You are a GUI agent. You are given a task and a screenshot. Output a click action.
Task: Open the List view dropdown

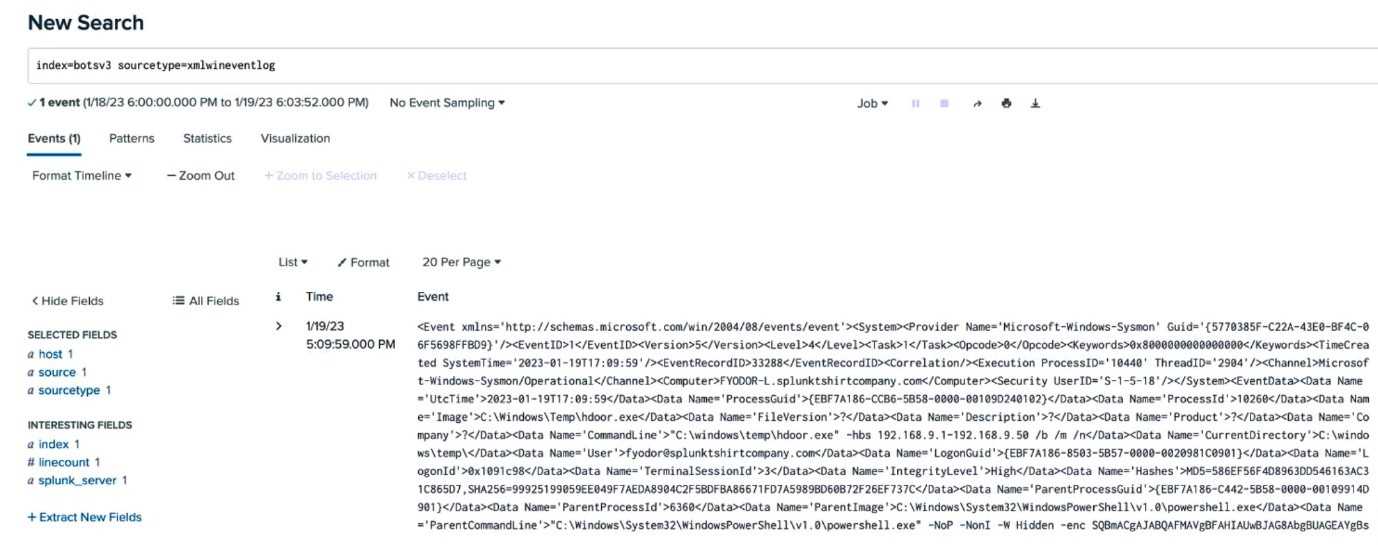[293, 262]
